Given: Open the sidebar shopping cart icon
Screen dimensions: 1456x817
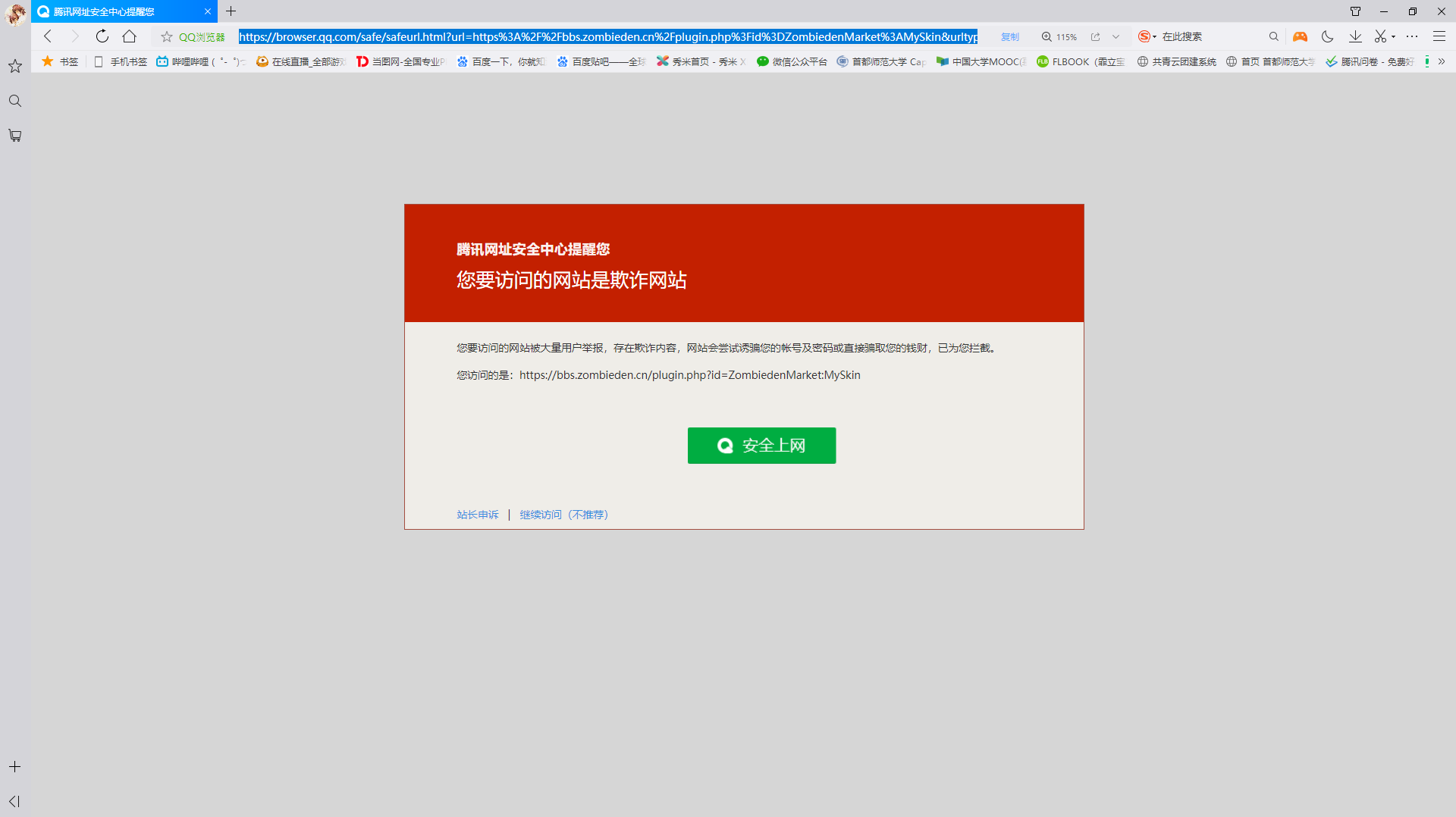Looking at the screenshot, I should coord(14,136).
